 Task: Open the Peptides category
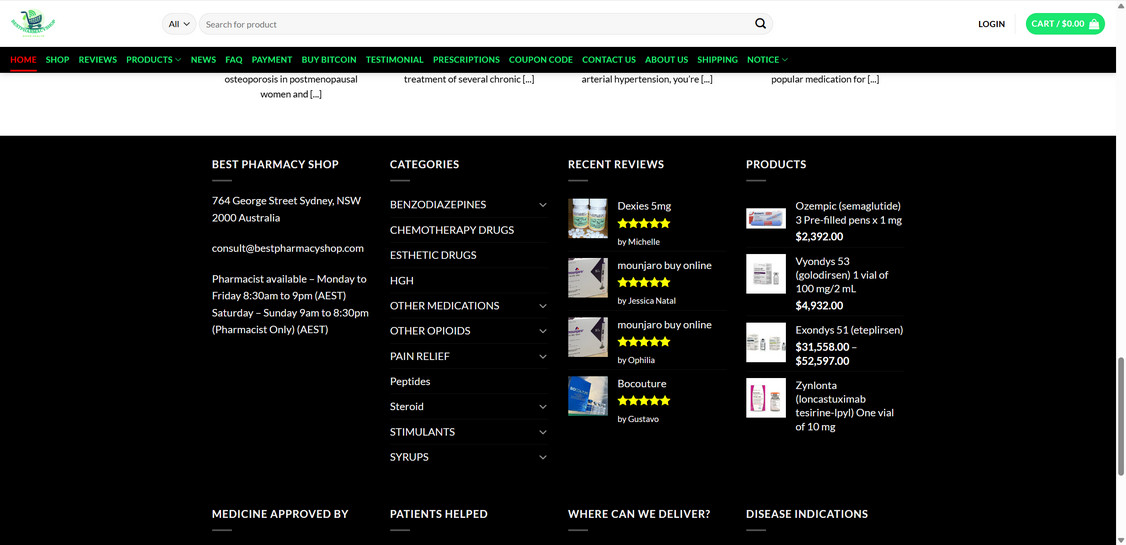click(410, 381)
